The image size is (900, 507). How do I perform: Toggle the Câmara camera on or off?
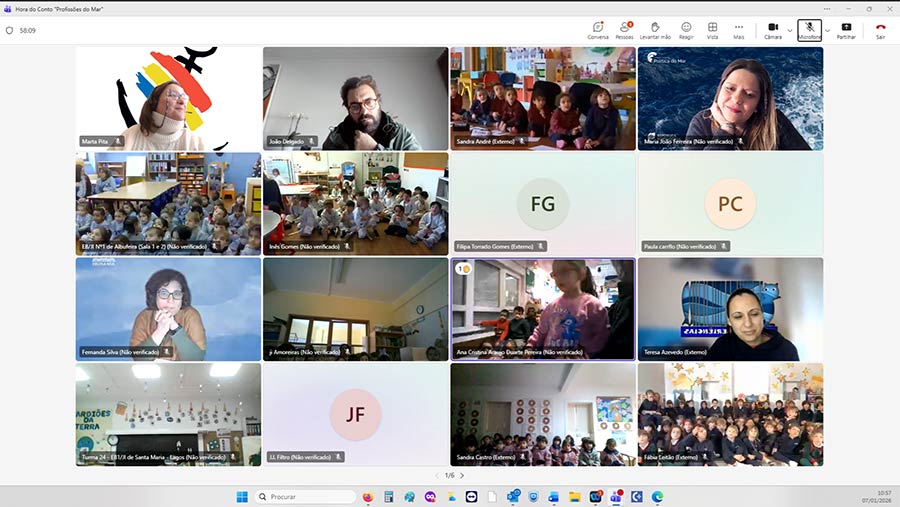[773, 30]
